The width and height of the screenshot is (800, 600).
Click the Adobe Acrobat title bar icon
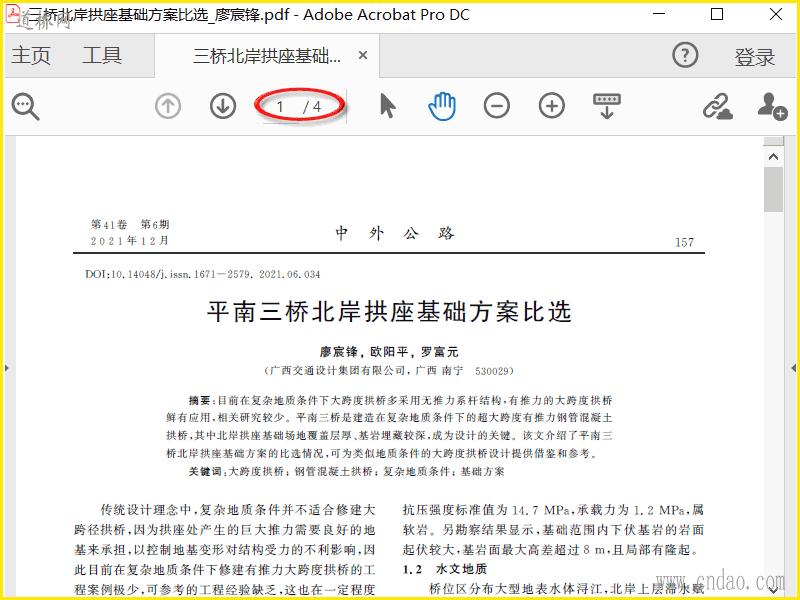12,14
